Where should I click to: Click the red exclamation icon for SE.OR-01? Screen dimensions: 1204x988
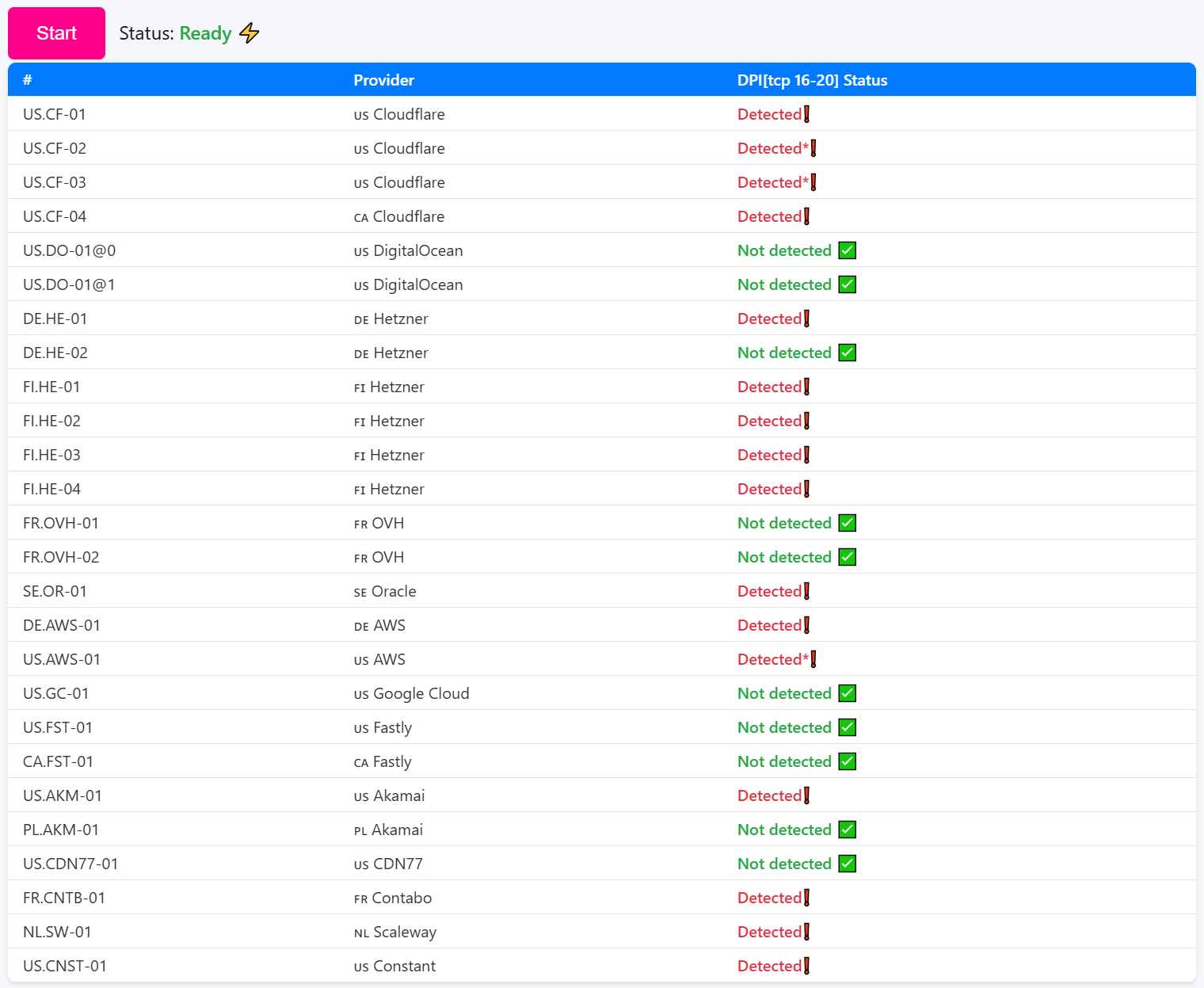pos(806,591)
